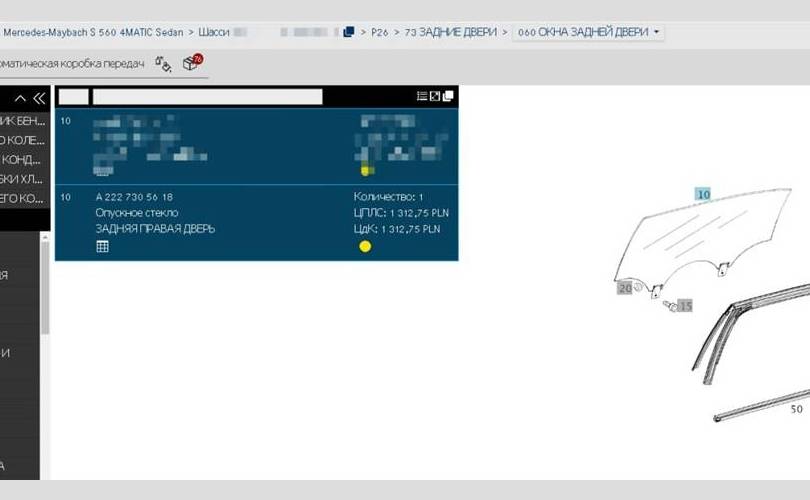The width and height of the screenshot is (810, 500).
Task: Select callout 15 next to the bolt
Action: (685, 305)
